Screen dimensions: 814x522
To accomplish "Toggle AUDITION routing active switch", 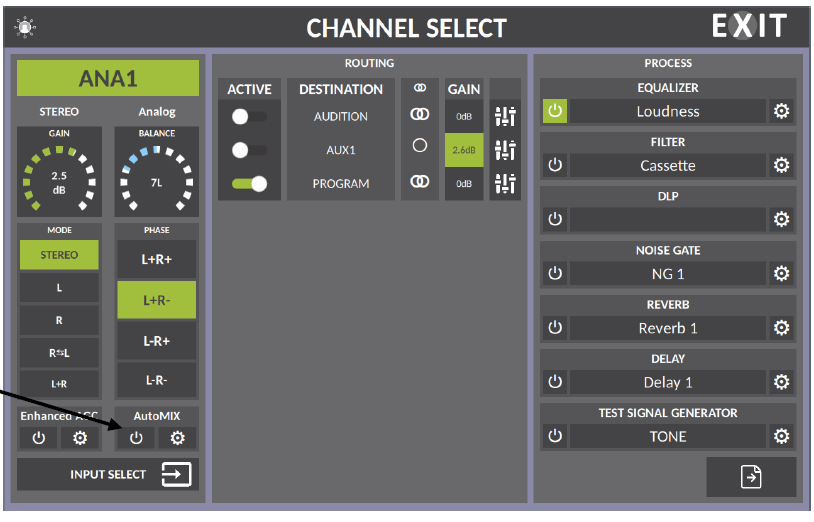I will click(x=249, y=117).
